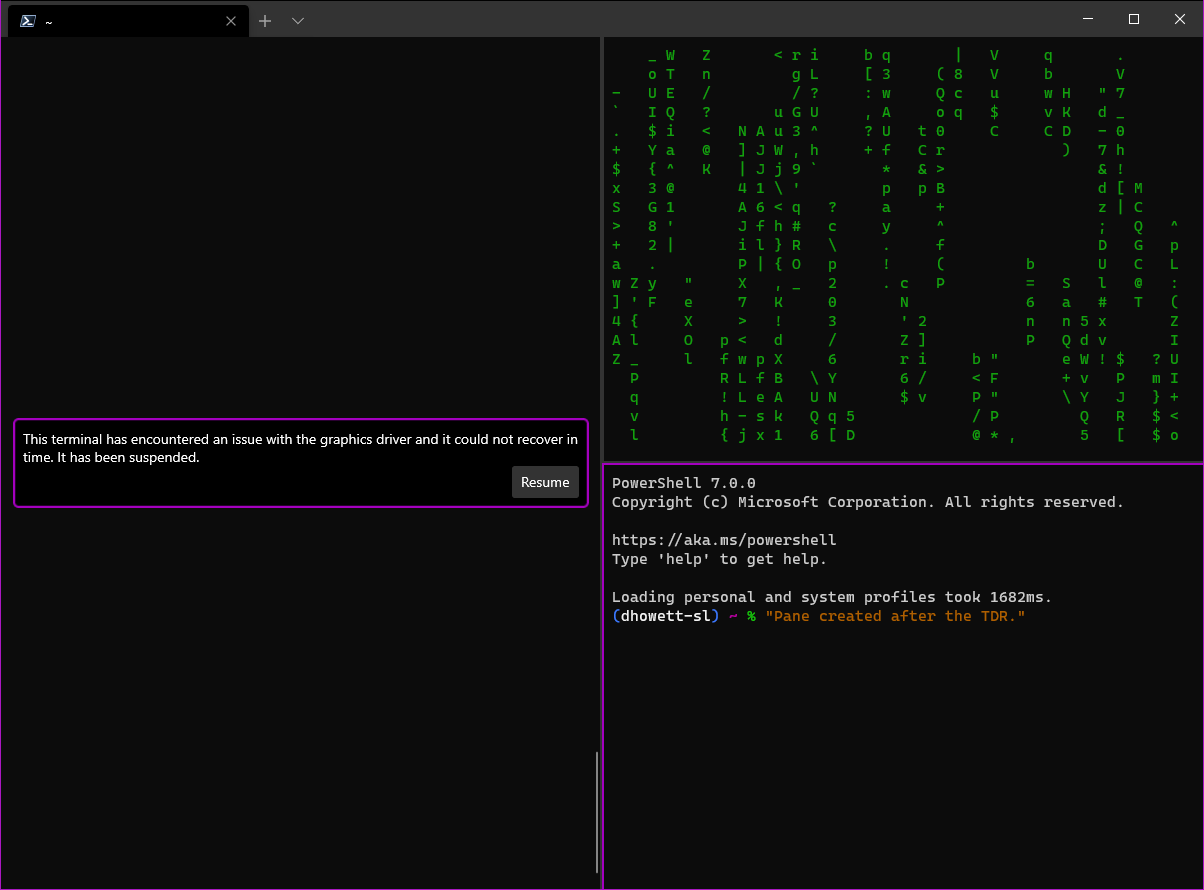1204x890 pixels.
Task: Close the Windows Terminal window
Action: 1180,19
